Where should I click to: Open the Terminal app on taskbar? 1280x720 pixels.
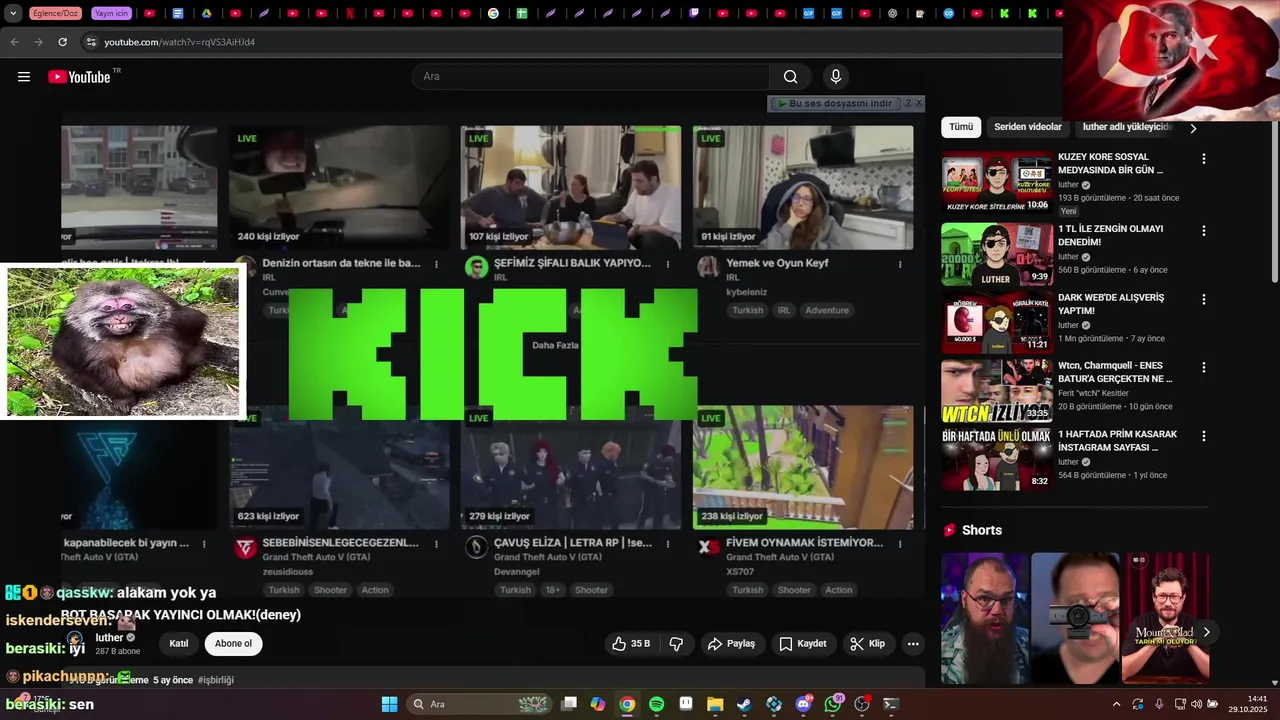pyautogui.click(x=891, y=704)
